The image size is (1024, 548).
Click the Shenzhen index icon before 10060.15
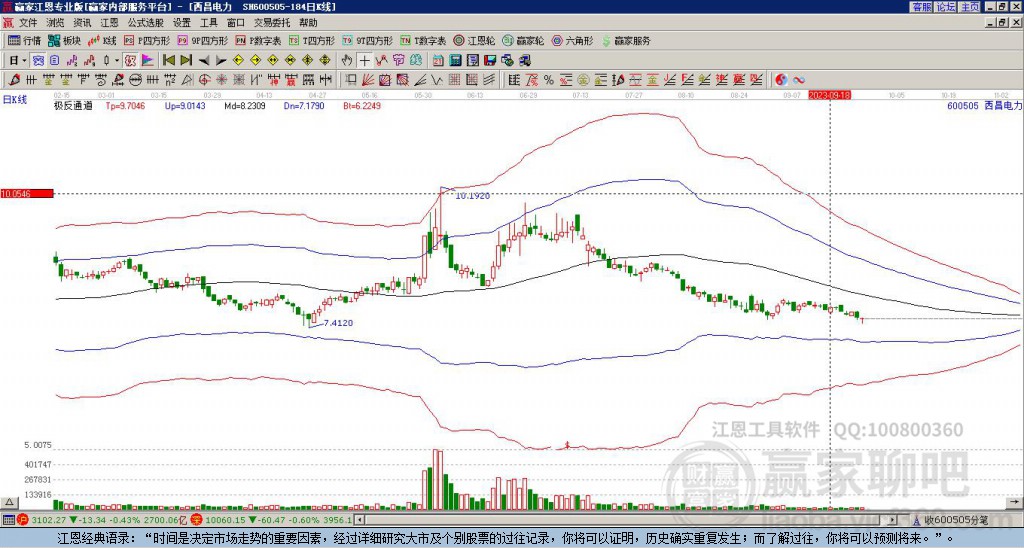click(196, 520)
